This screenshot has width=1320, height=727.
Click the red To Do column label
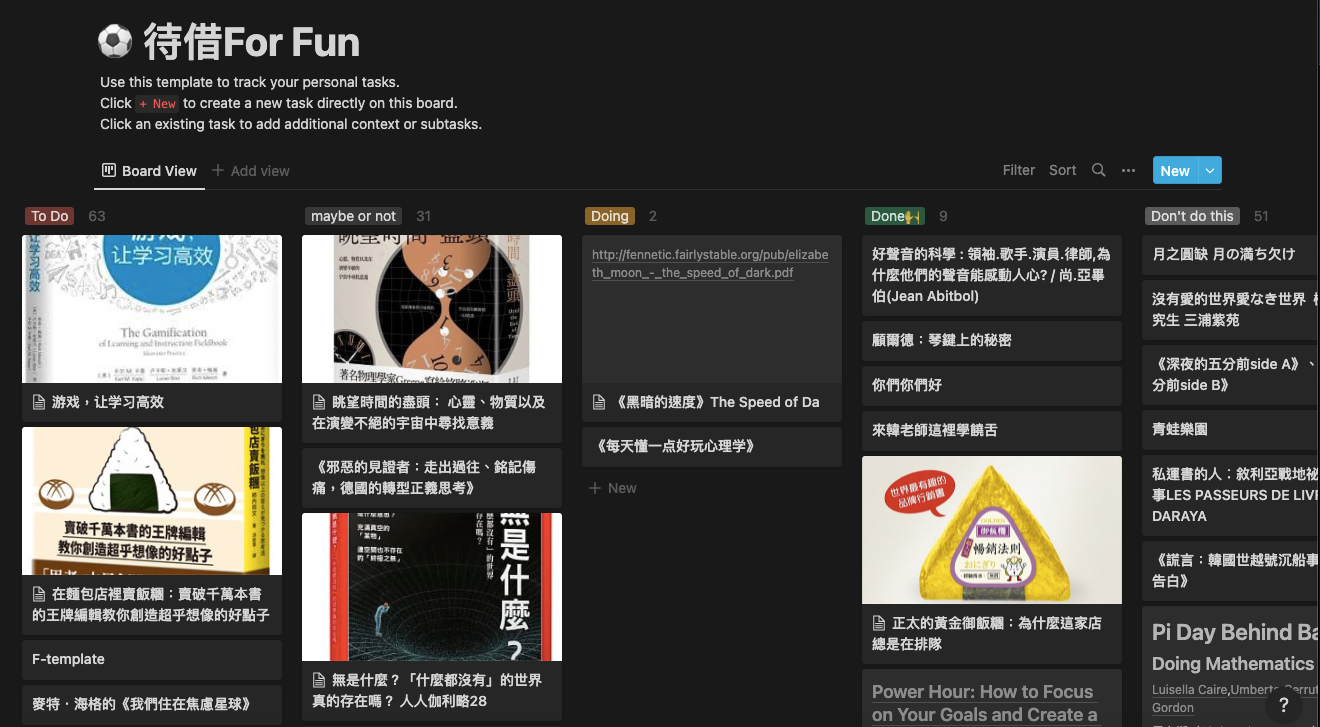(50, 216)
